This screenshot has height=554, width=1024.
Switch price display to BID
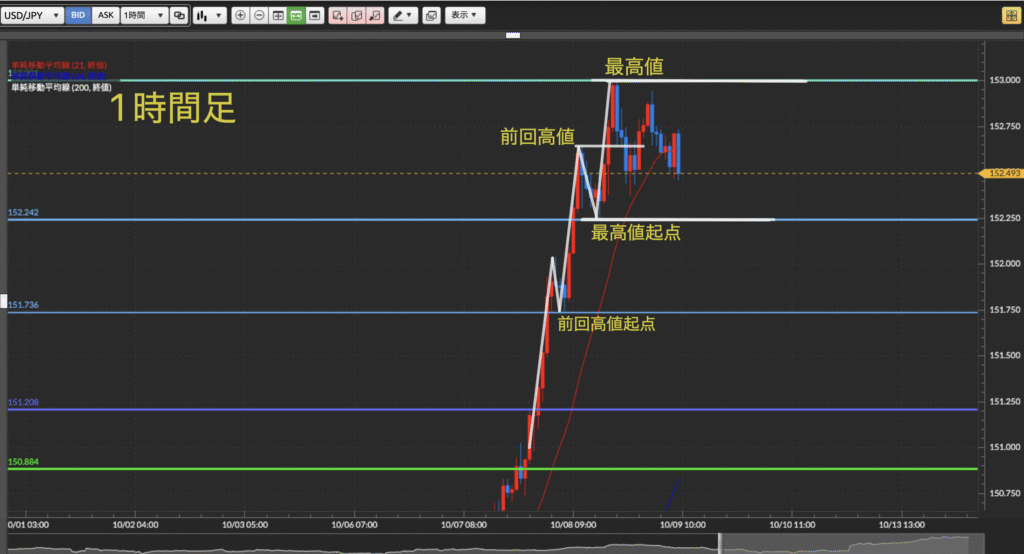78,16
